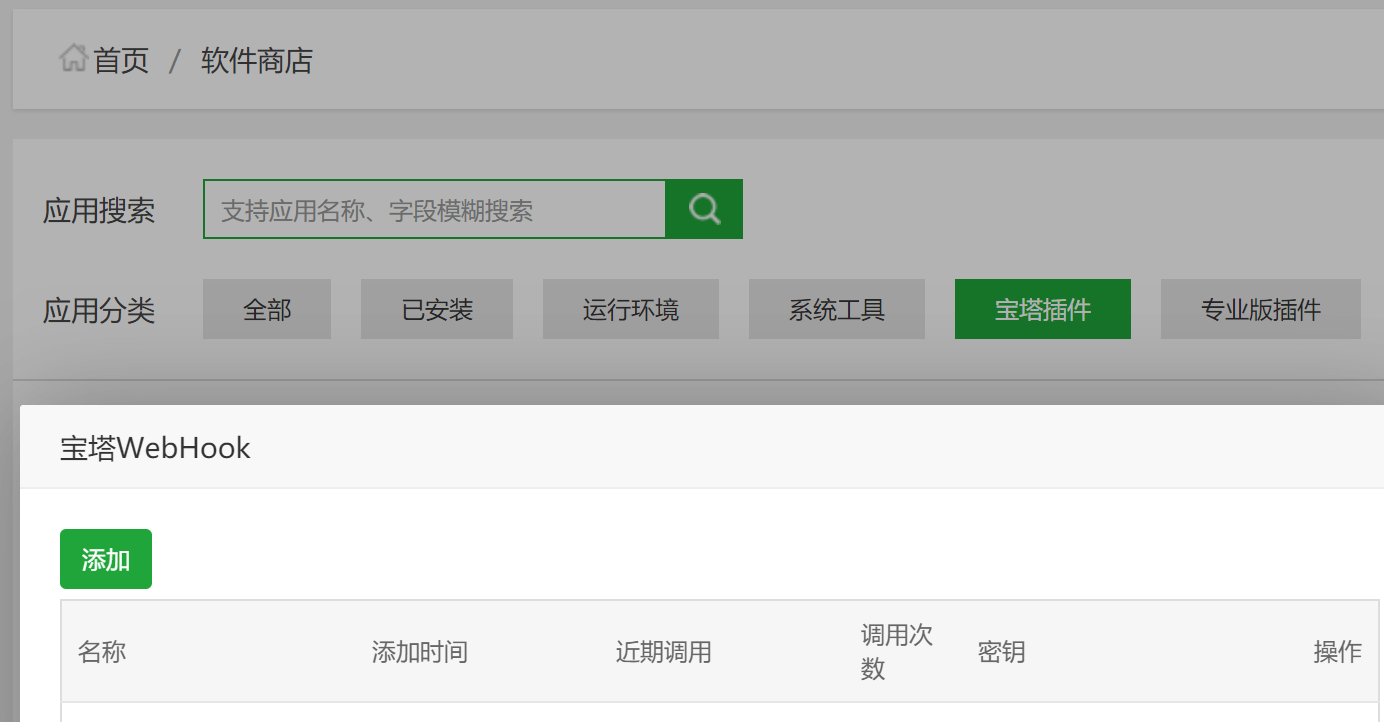
Task: Focus the 应用搜索 search input field
Action: coord(434,210)
